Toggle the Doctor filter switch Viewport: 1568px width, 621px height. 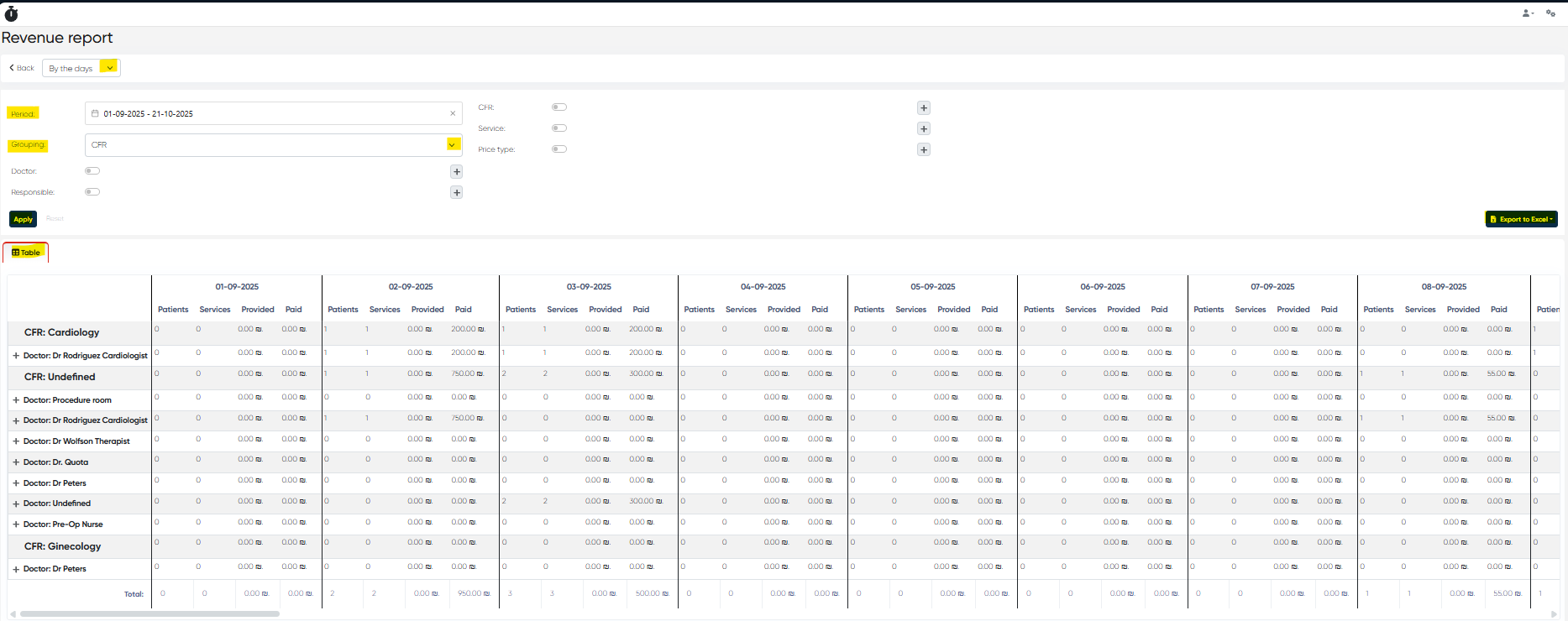[92, 171]
